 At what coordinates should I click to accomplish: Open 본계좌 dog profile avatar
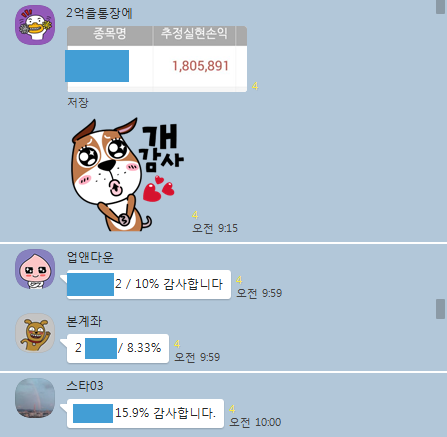35,333
